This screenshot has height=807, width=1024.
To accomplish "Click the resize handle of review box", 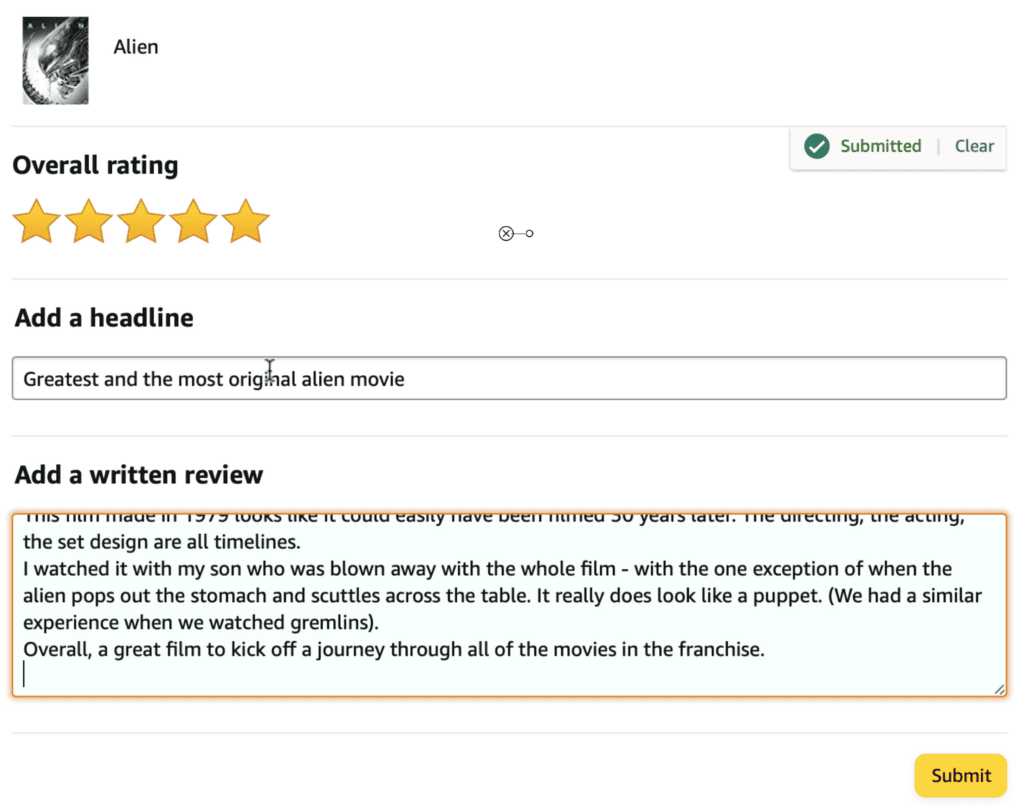I will [998, 689].
